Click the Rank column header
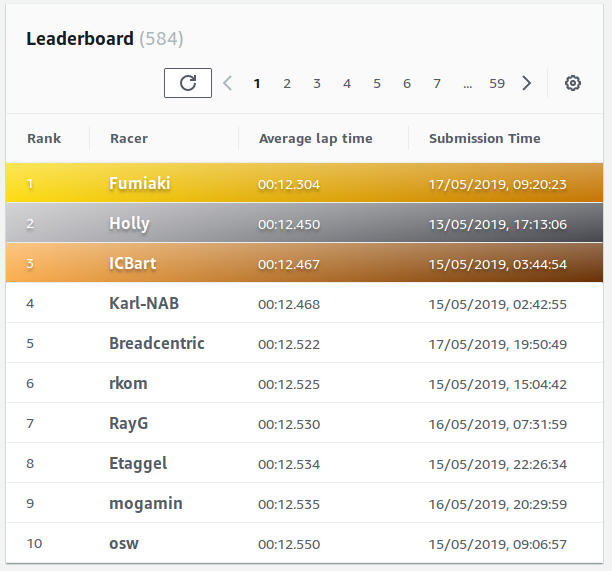612x571 pixels. coord(44,139)
